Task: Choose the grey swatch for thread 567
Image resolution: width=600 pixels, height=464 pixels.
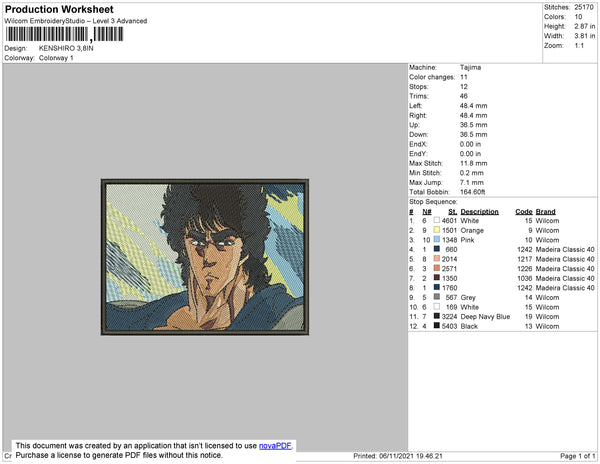Action: pyautogui.click(x=437, y=297)
